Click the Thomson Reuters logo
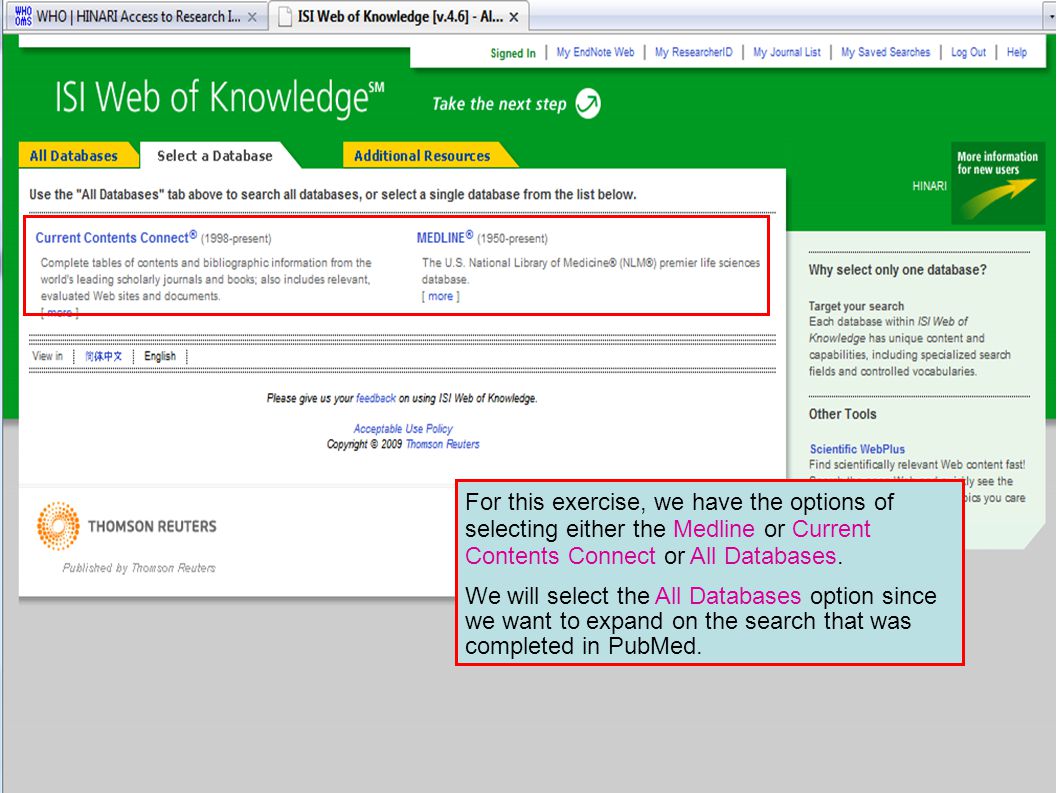Screen dimensions: 1058x793 pyautogui.click(x=127, y=526)
